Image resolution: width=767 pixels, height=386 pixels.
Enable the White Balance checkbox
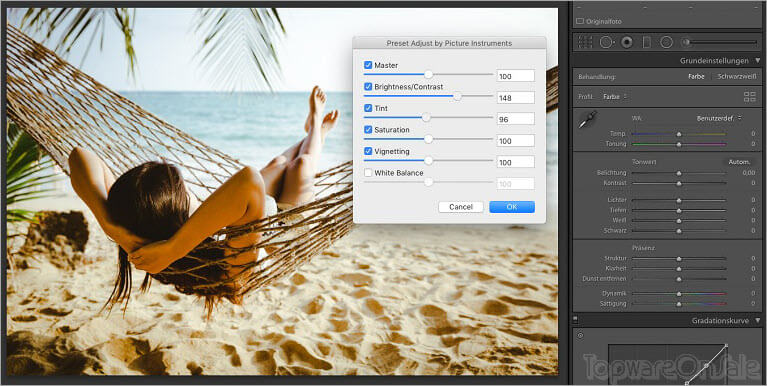click(368, 173)
